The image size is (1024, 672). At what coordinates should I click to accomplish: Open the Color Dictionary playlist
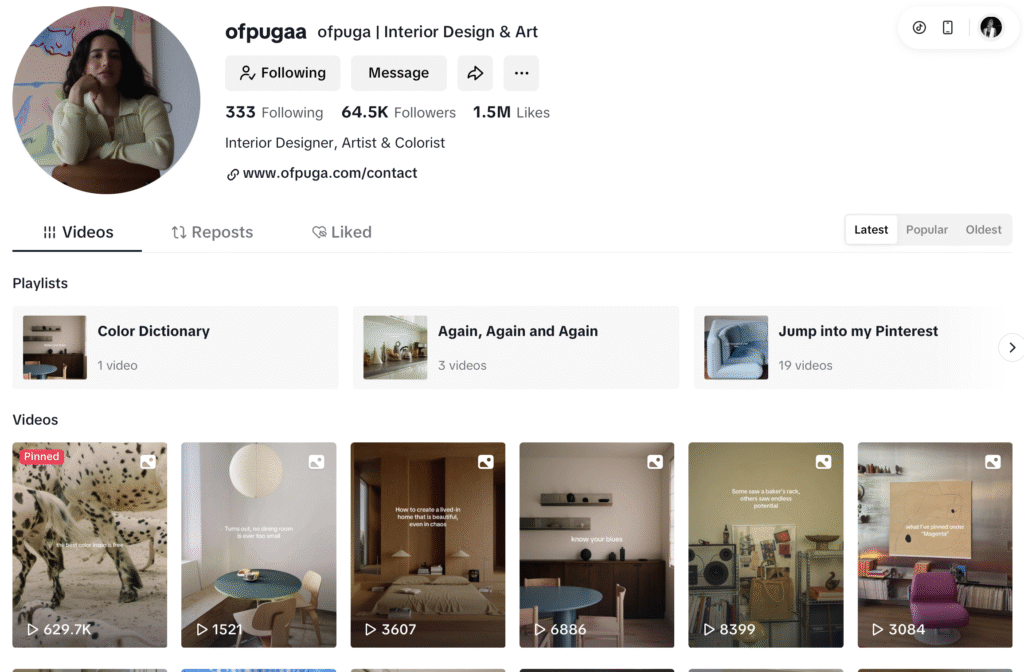pos(175,347)
